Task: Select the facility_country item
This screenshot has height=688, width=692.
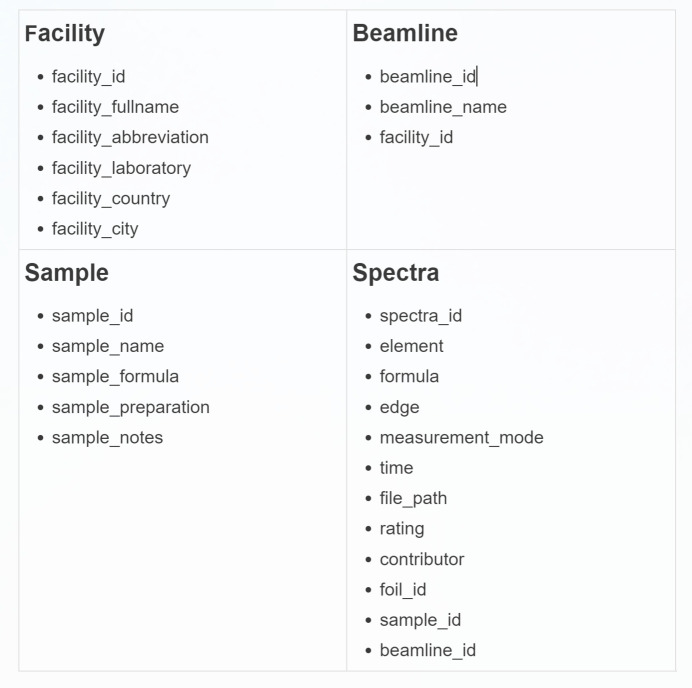Action: tap(111, 198)
